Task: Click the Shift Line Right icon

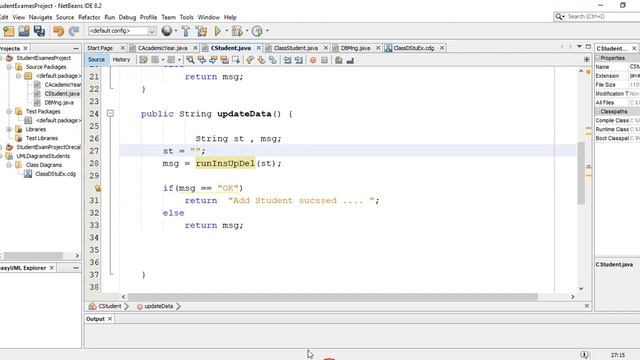Action: point(299,60)
